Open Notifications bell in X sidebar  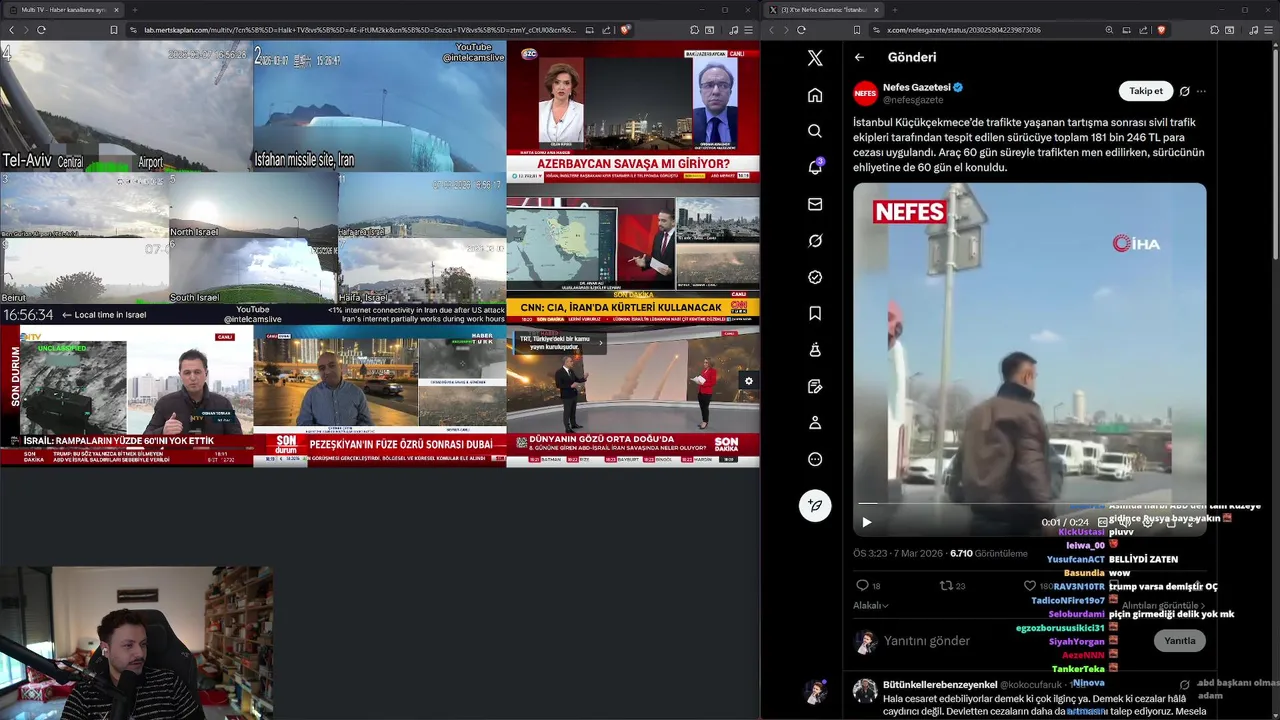click(815, 167)
